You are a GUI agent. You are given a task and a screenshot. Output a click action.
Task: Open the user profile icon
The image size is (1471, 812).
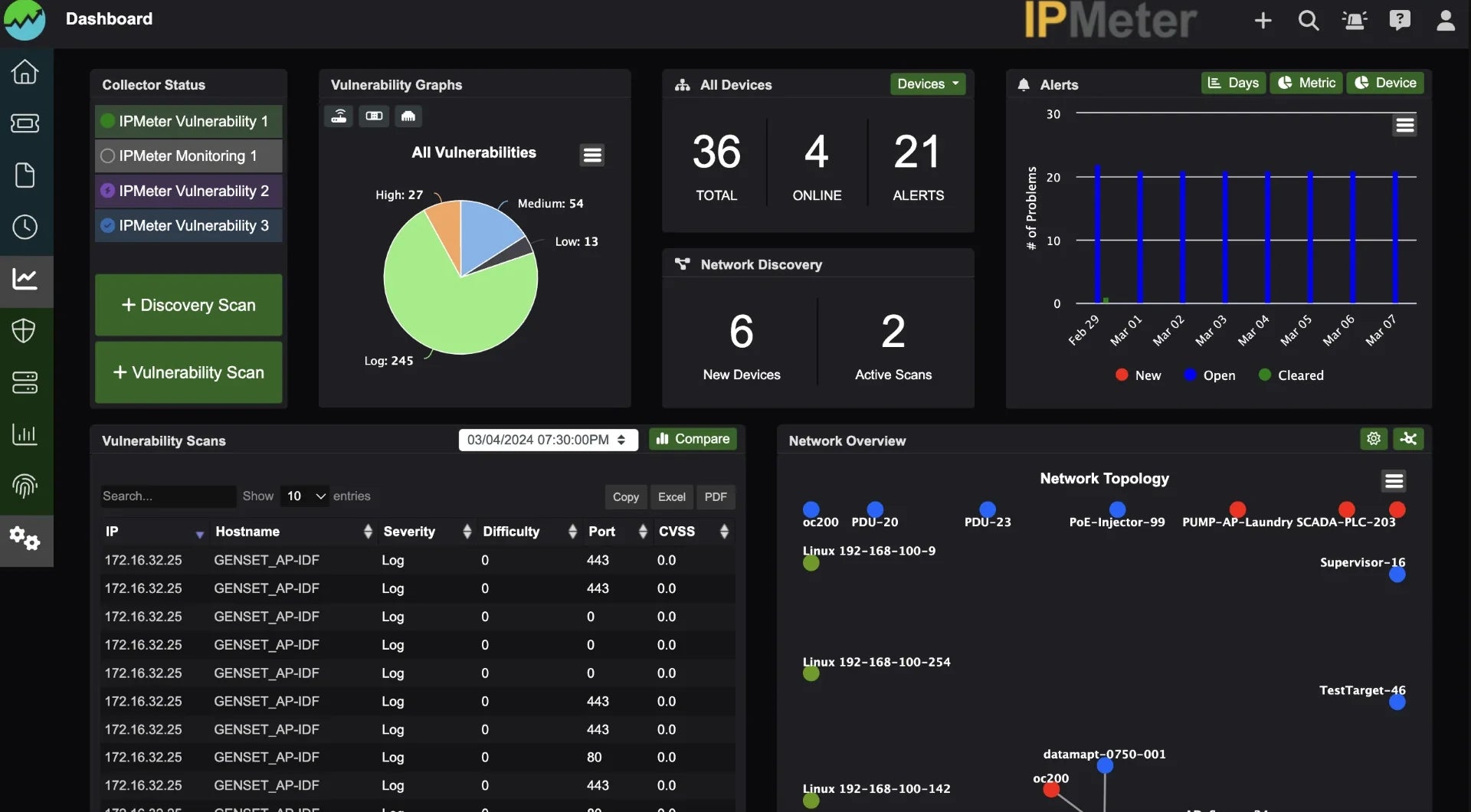tap(1446, 20)
